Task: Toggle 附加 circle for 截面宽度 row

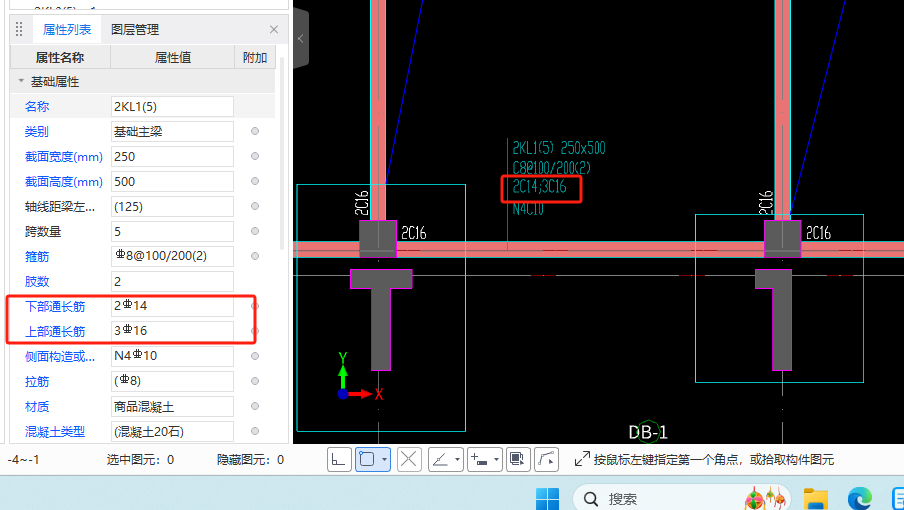Action: 255,156
